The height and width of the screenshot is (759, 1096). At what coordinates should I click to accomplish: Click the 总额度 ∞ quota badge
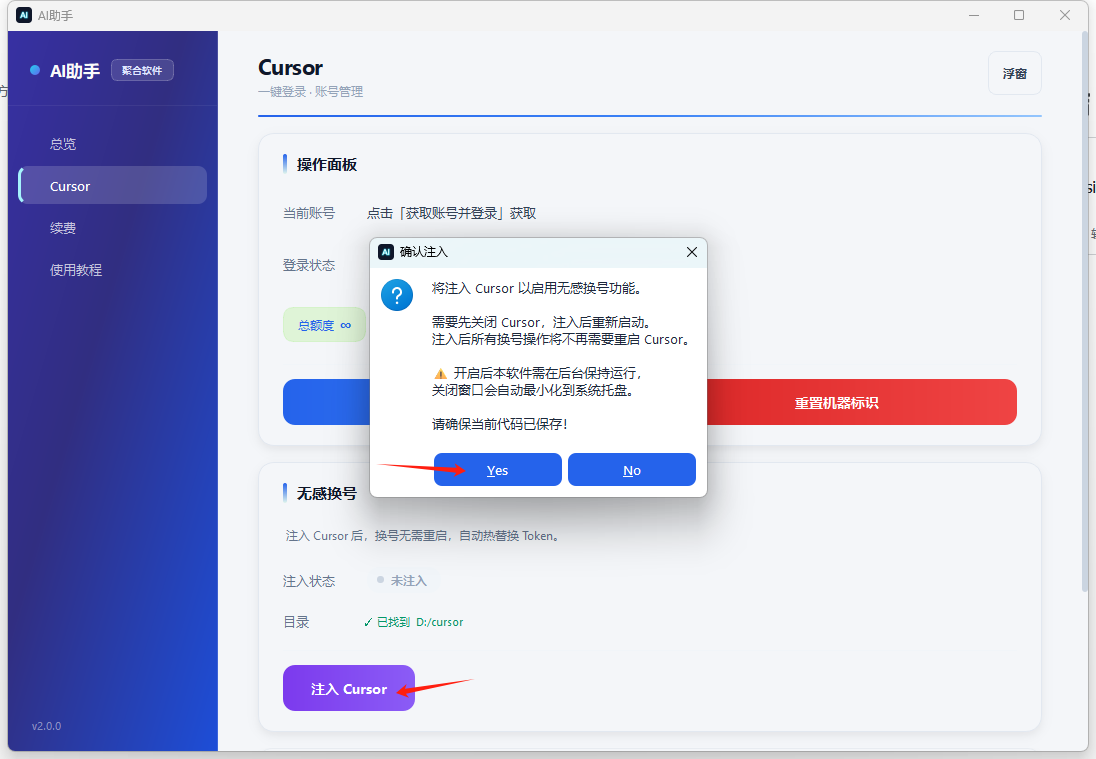324,325
